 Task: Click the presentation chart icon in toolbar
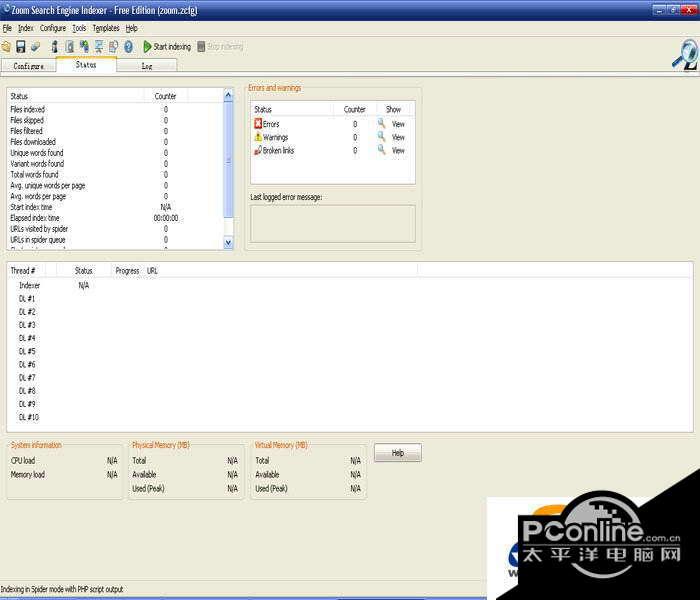coord(99,46)
